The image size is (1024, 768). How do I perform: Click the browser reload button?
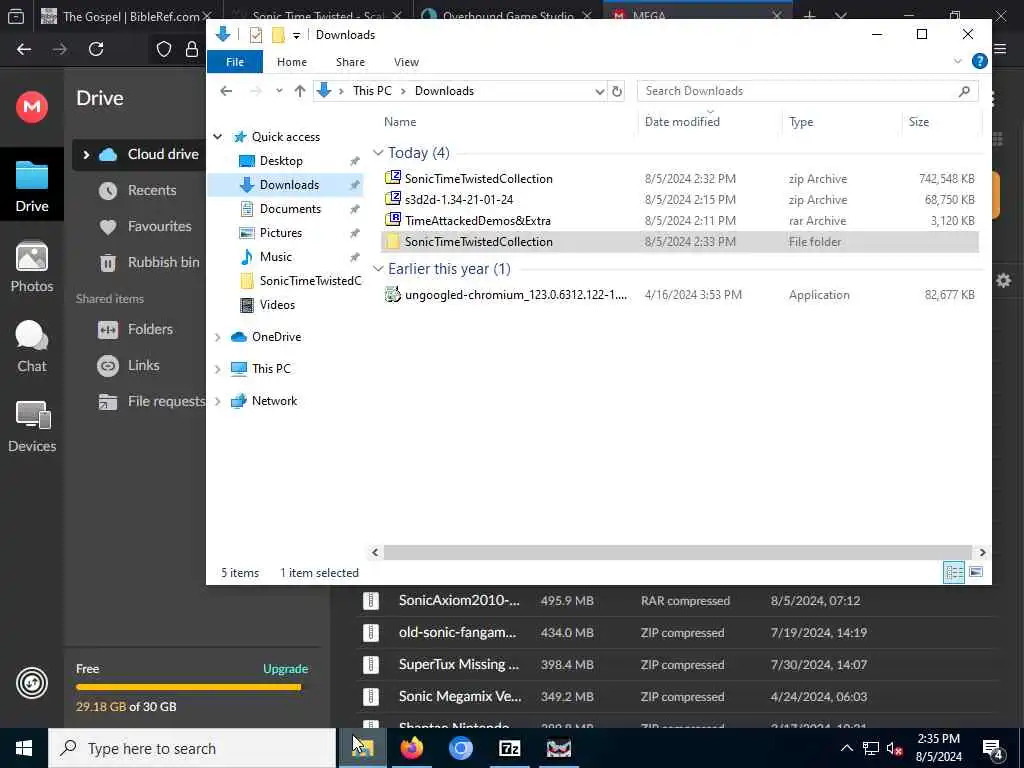[96, 49]
